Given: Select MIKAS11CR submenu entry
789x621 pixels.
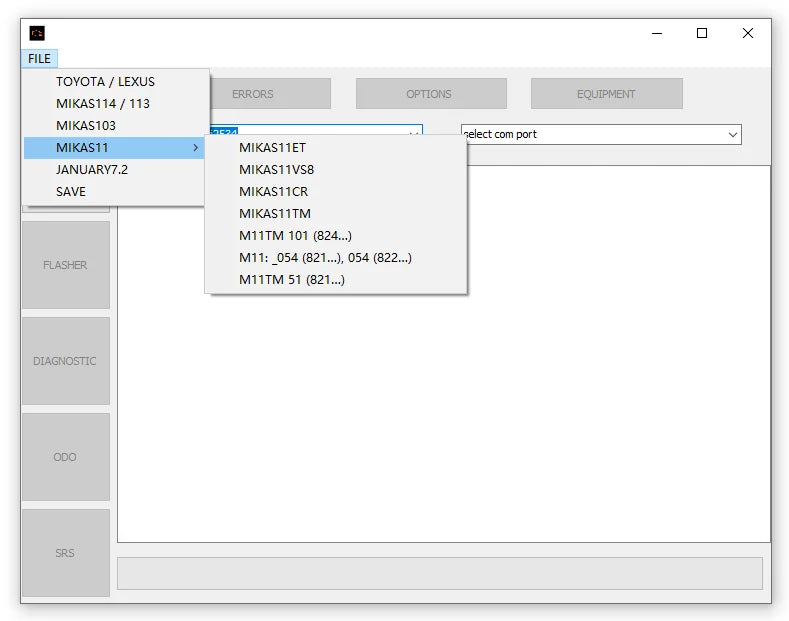Looking at the screenshot, I should click(x=273, y=192).
